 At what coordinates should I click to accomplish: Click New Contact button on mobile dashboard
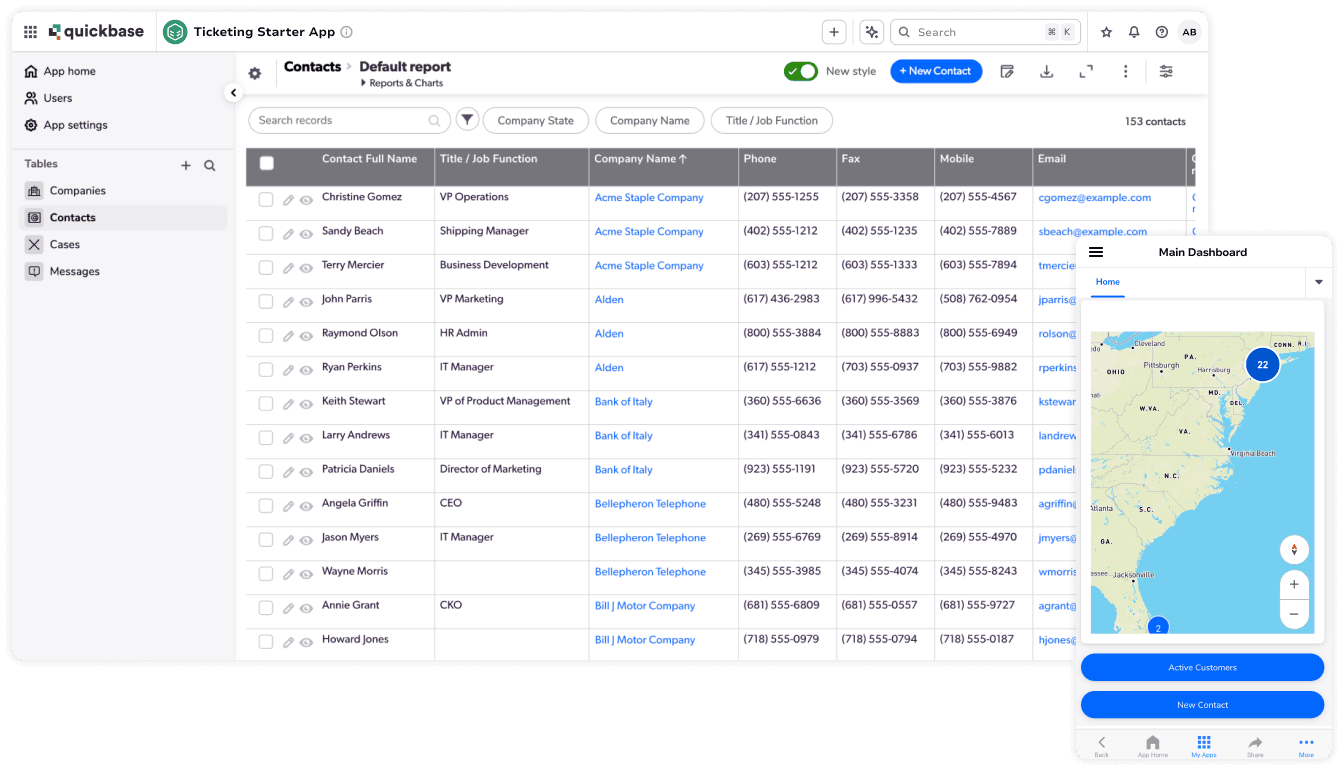(1202, 704)
